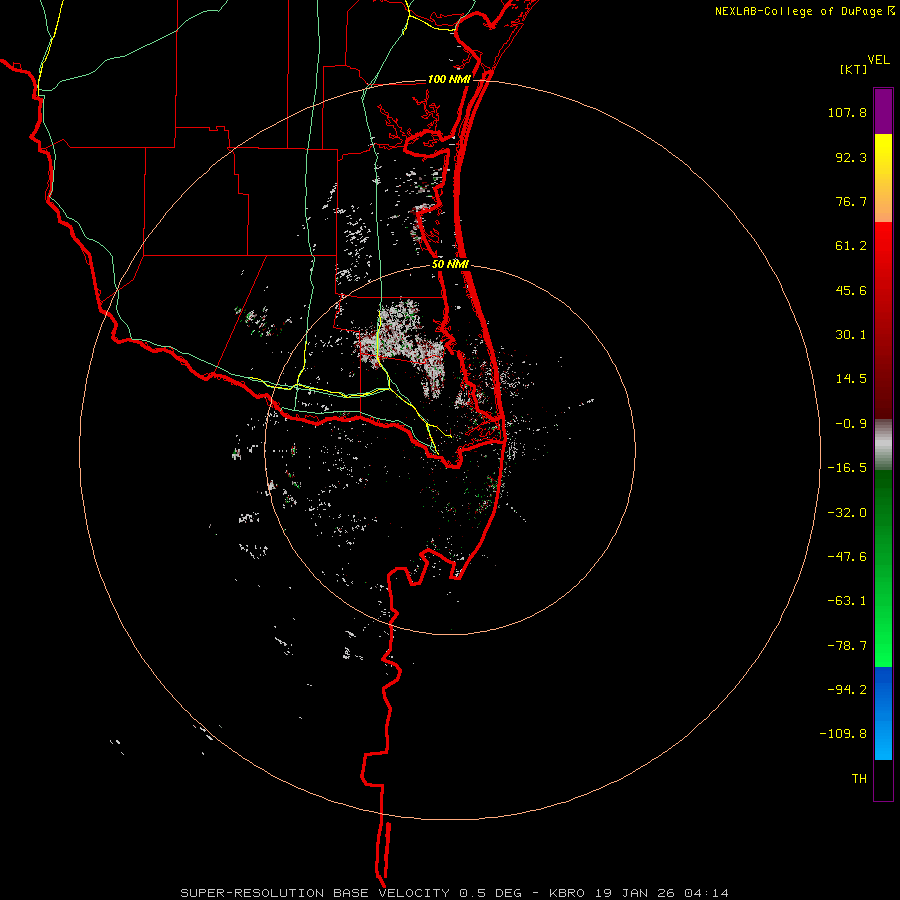Viewport: 900px width, 900px height.
Task: Click the blue segment of the velocity color bar
Action: (x=883, y=713)
